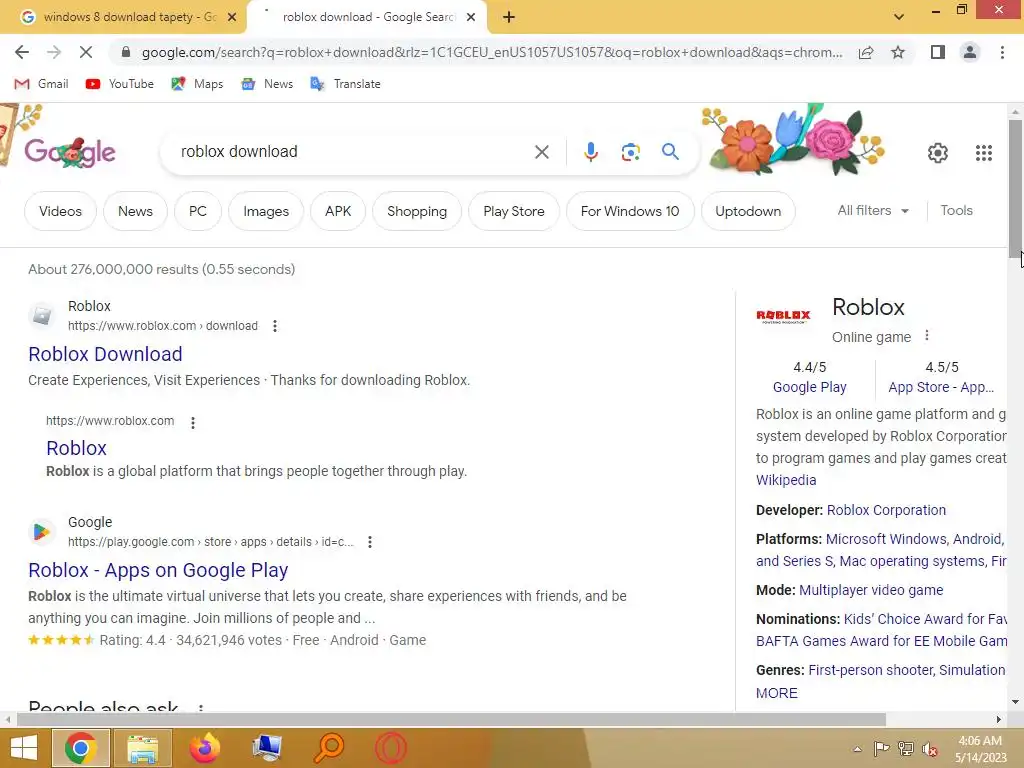Open more options beside Online game
Screen dimensions: 1024x768
click(927, 336)
